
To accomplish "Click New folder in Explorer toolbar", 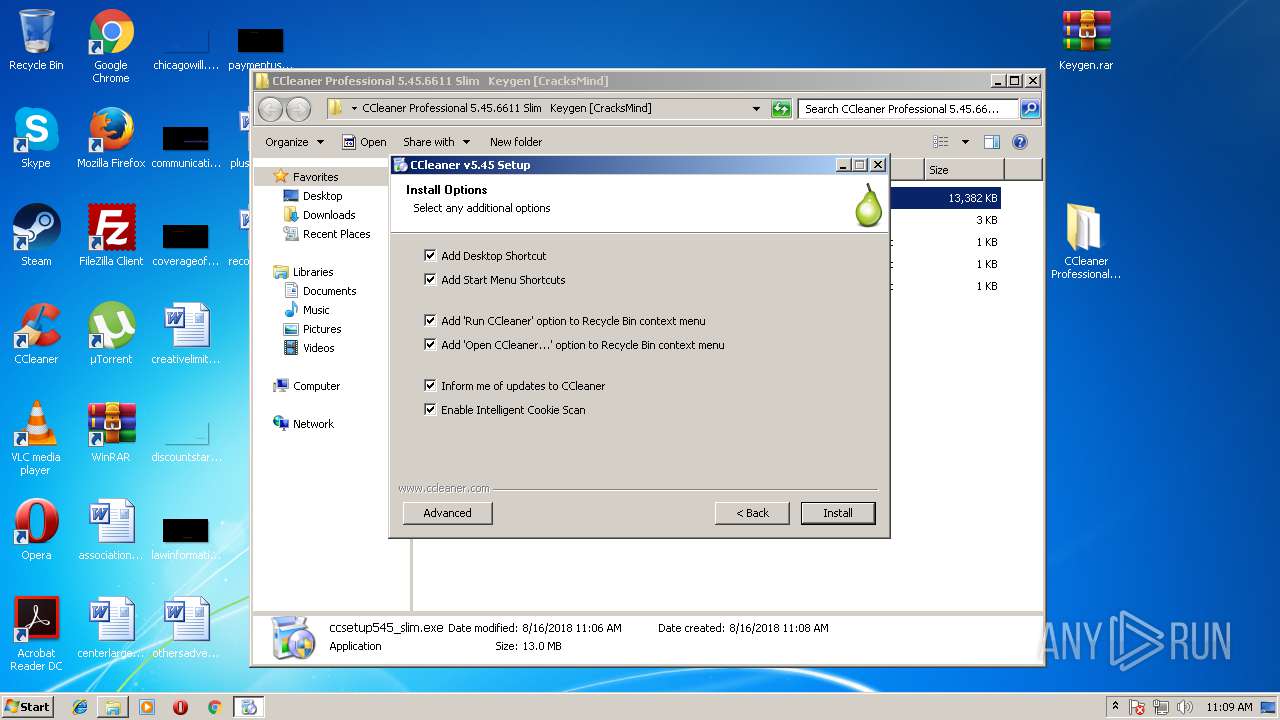I will coord(516,142).
